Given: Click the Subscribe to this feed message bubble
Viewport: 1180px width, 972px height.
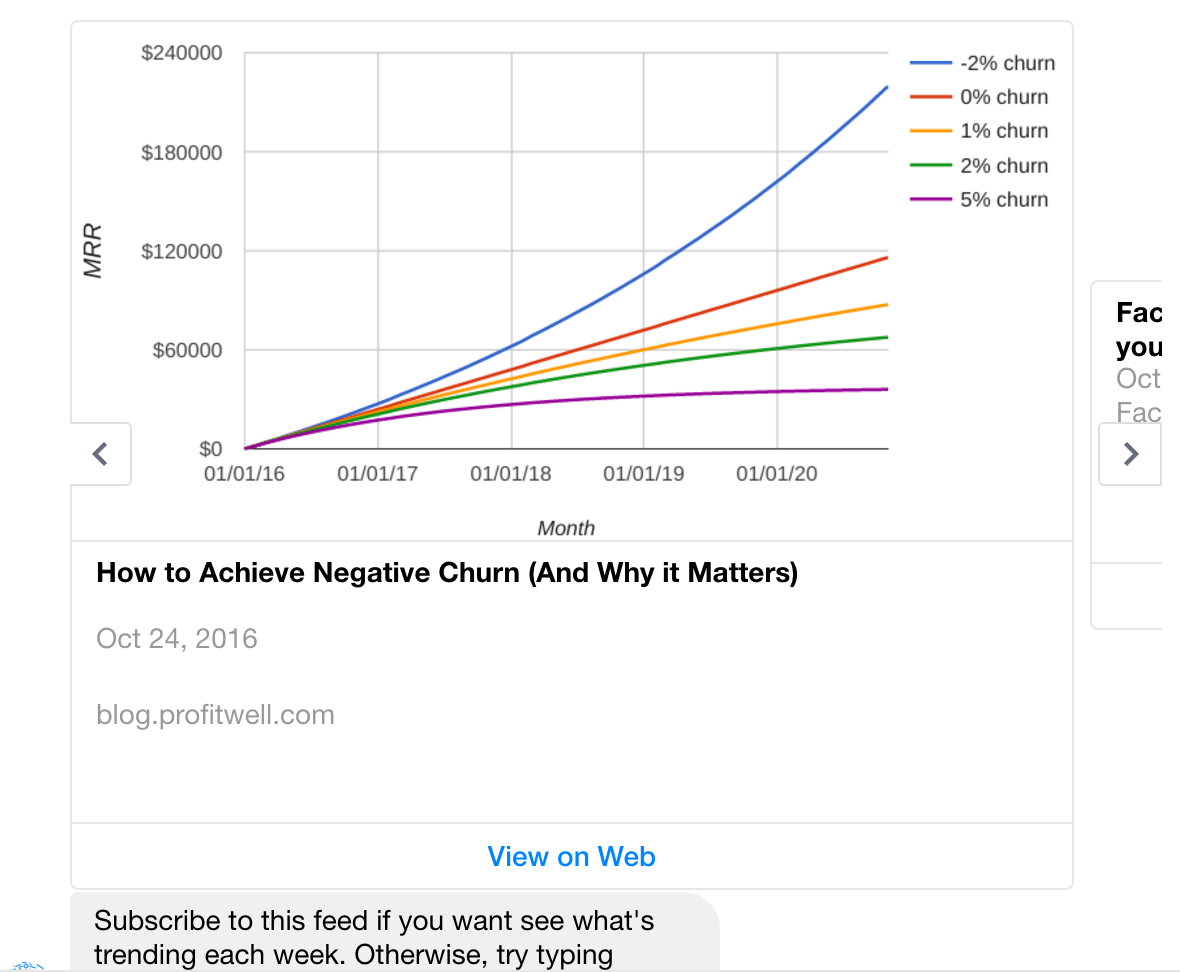Looking at the screenshot, I should click(x=395, y=933).
